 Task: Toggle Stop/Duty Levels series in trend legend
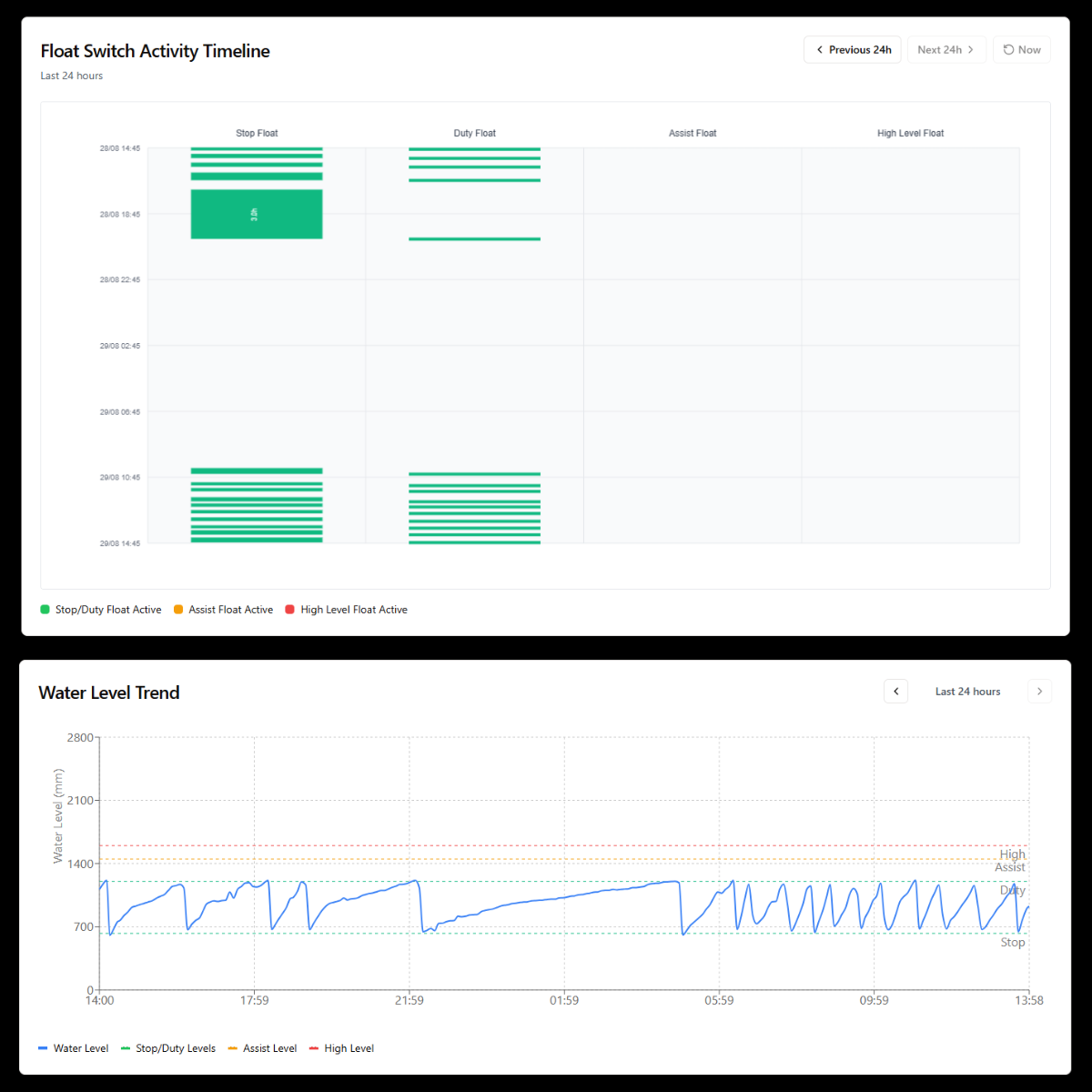point(168,1048)
